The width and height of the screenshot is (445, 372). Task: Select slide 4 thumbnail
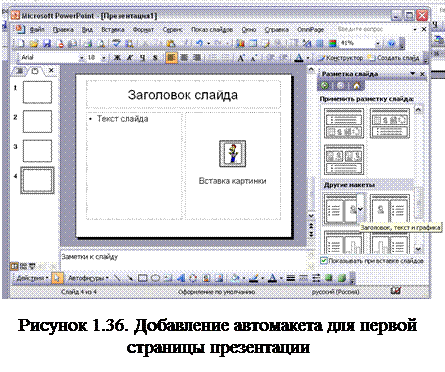click(37, 180)
